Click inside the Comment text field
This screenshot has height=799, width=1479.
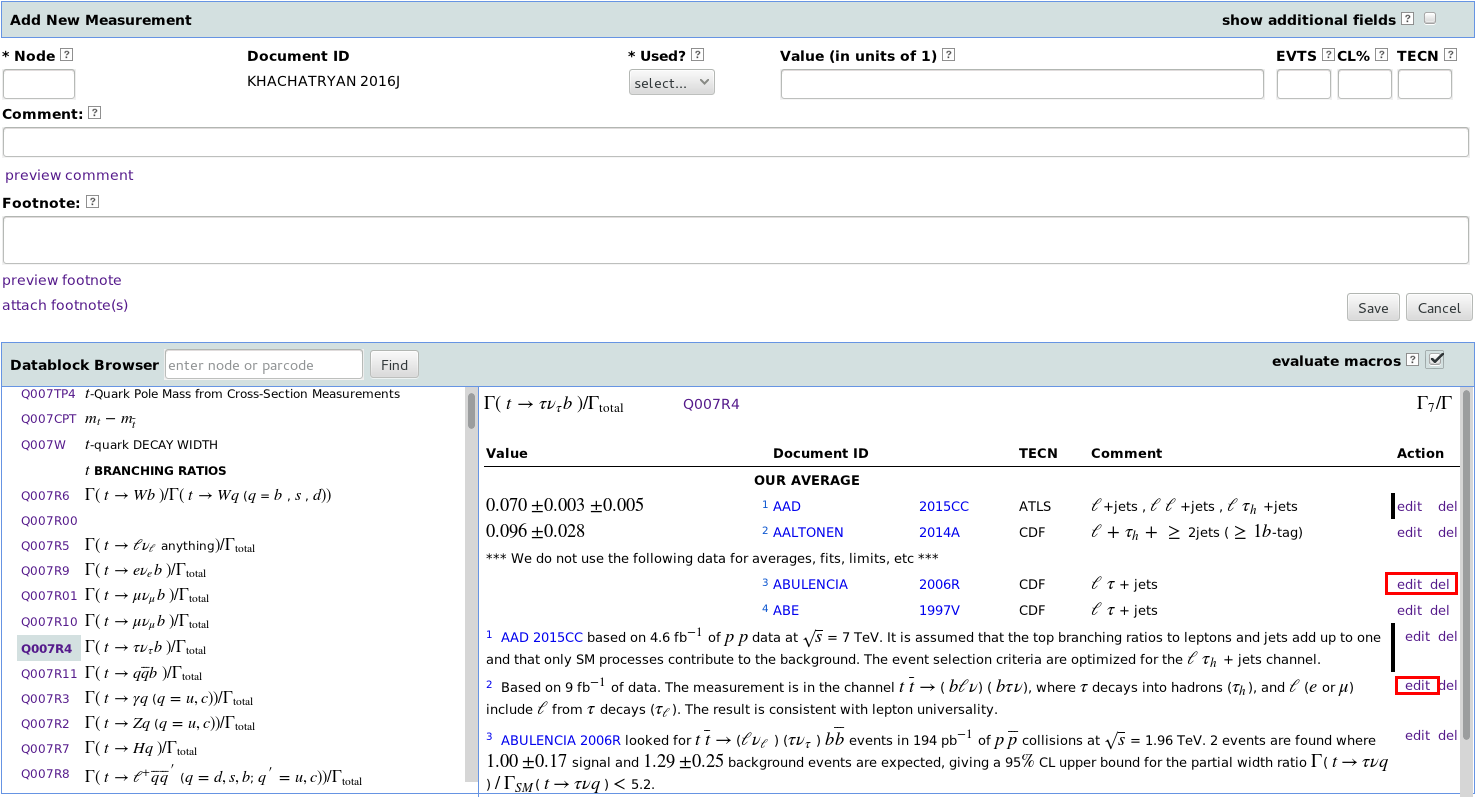(x=736, y=142)
